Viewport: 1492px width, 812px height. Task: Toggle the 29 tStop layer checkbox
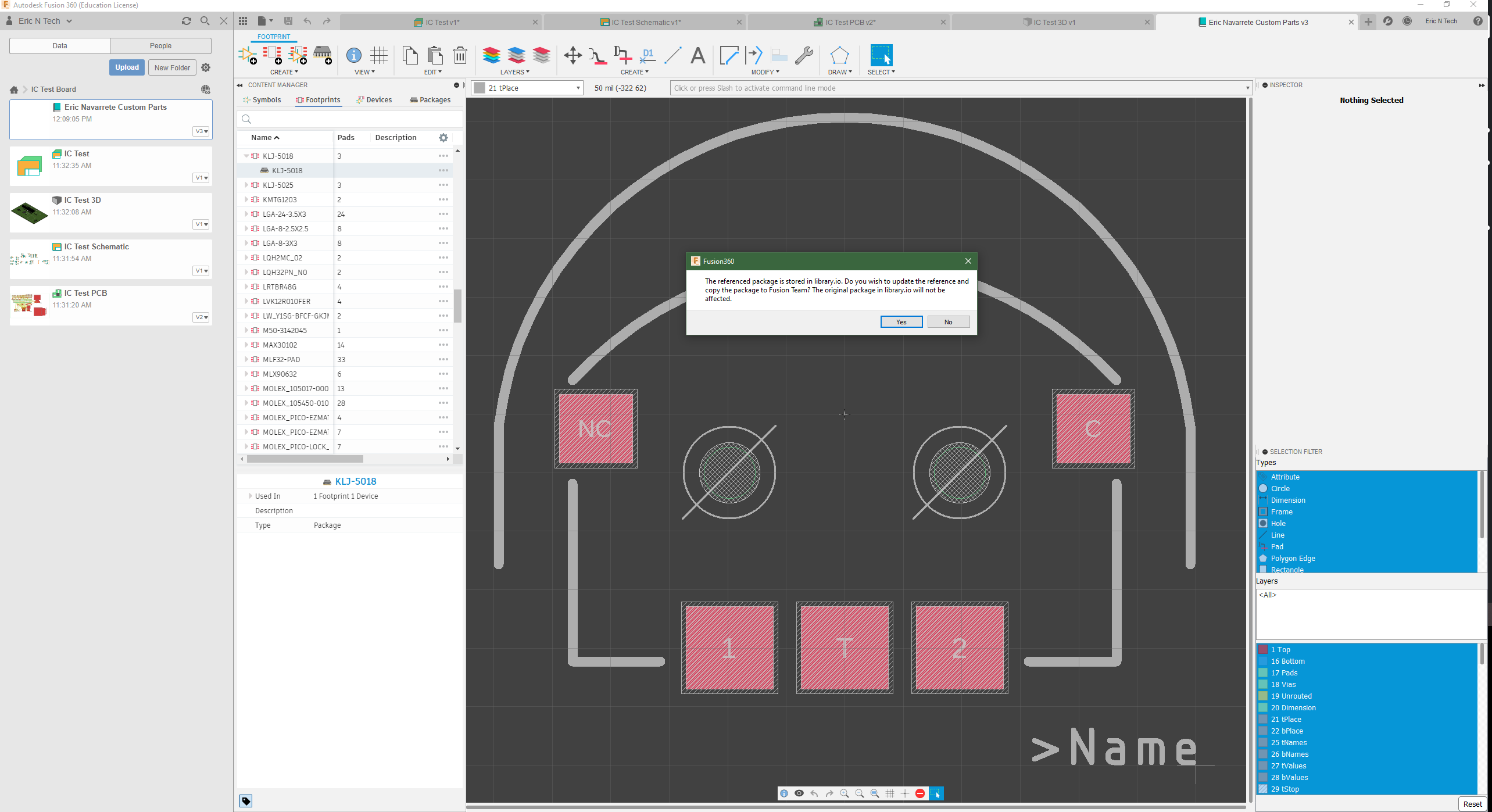click(x=1263, y=789)
